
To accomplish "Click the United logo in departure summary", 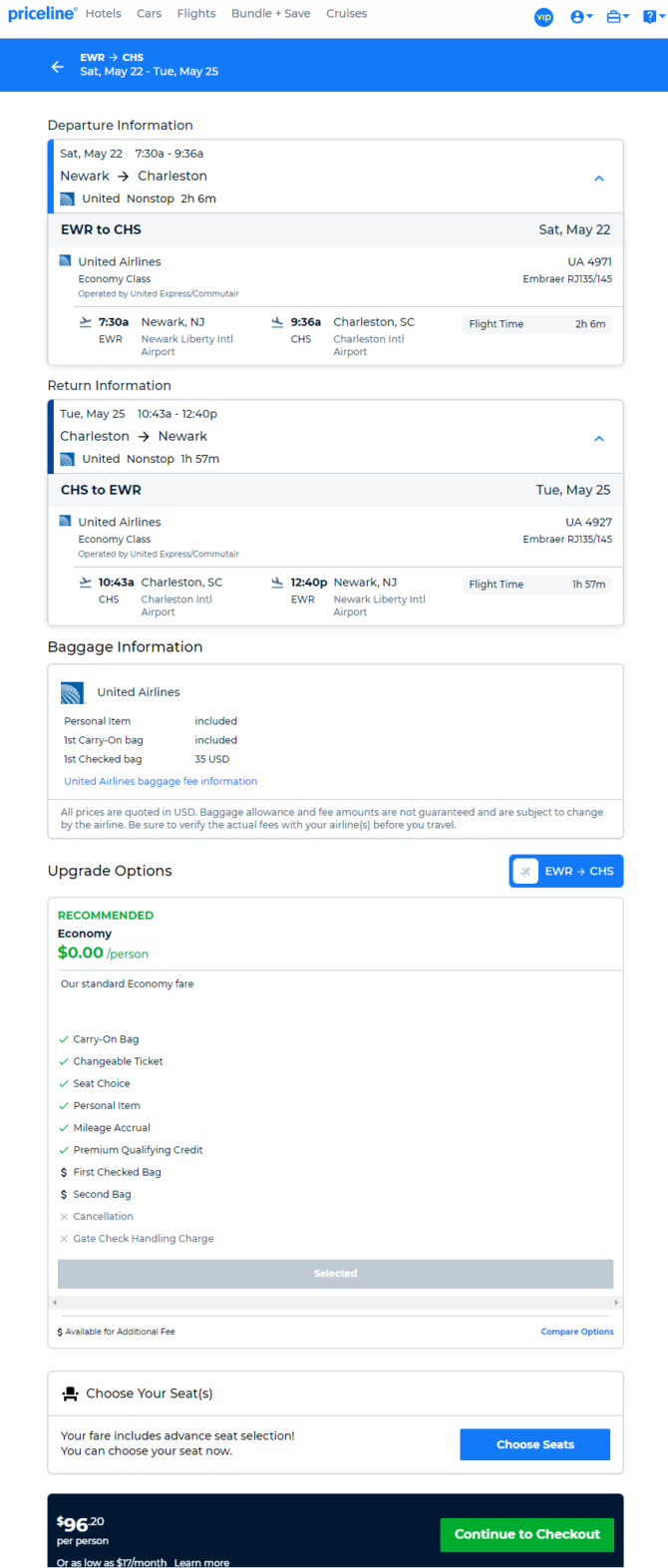I will click(67, 198).
